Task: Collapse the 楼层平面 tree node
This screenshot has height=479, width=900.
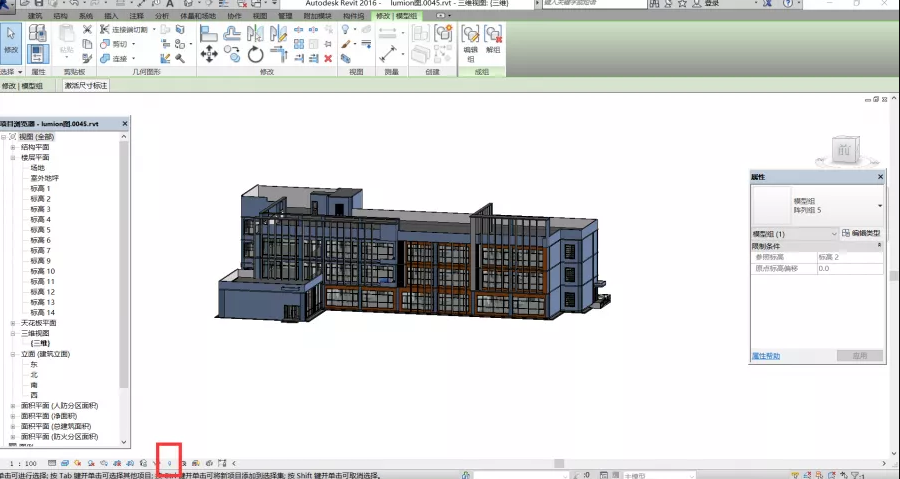Action: click(x=13, y=157)
